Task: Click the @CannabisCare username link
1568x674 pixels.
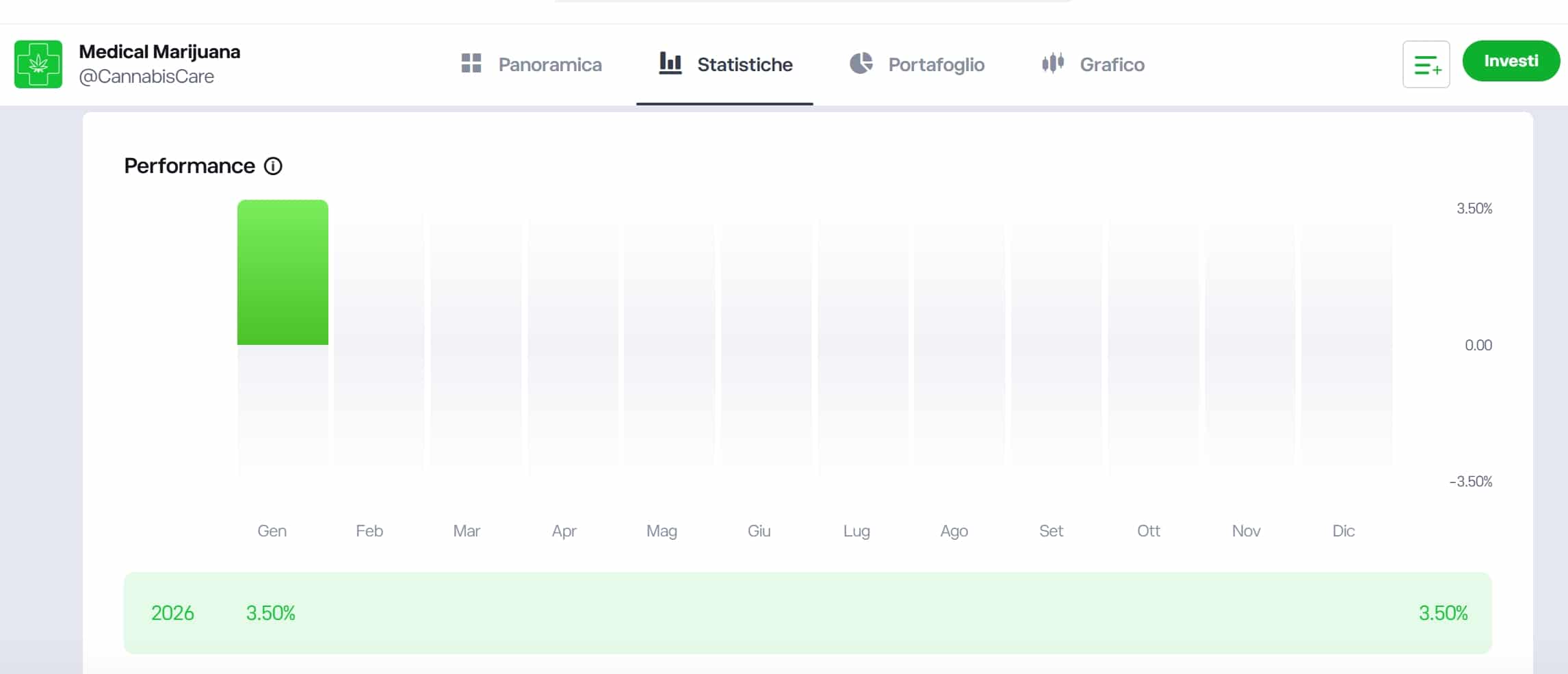Action: pos(146,77)
